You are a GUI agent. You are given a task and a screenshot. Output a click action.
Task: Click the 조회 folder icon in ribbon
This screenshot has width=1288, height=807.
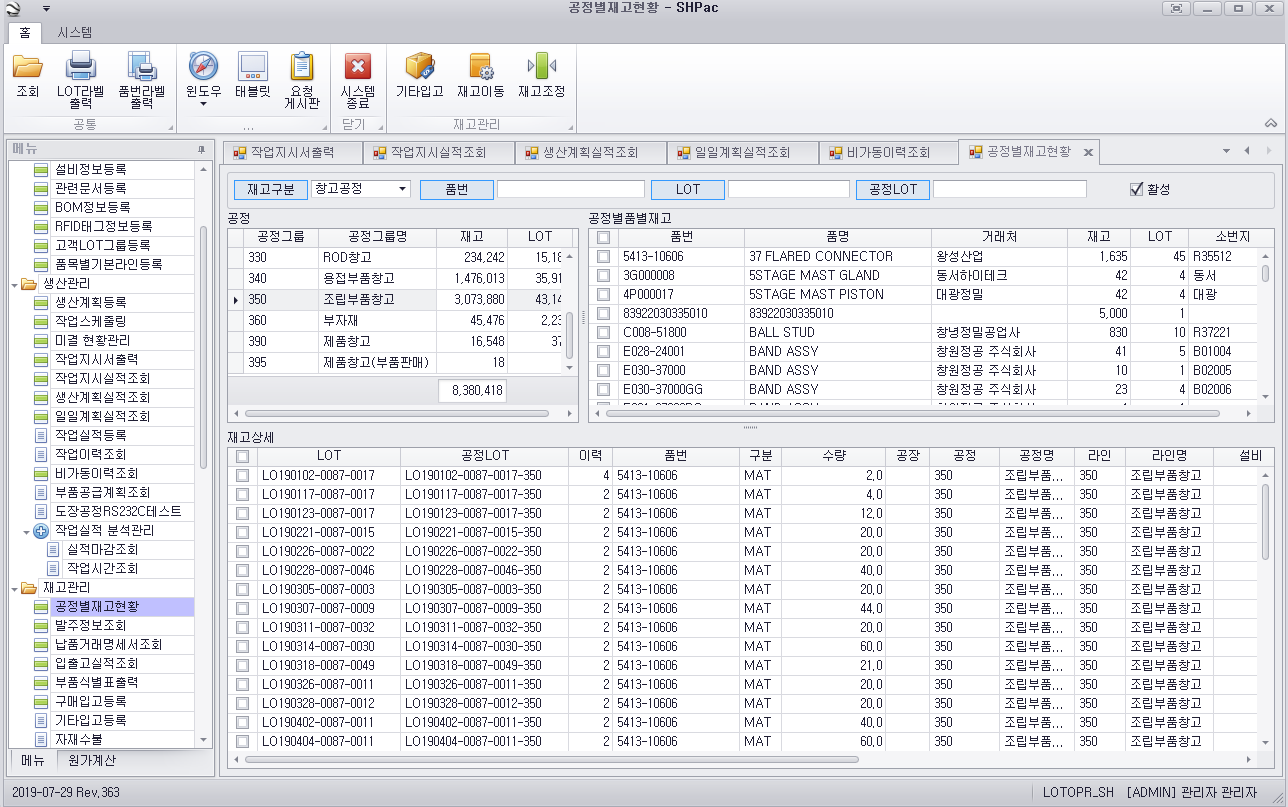click(x=27, y=68)
